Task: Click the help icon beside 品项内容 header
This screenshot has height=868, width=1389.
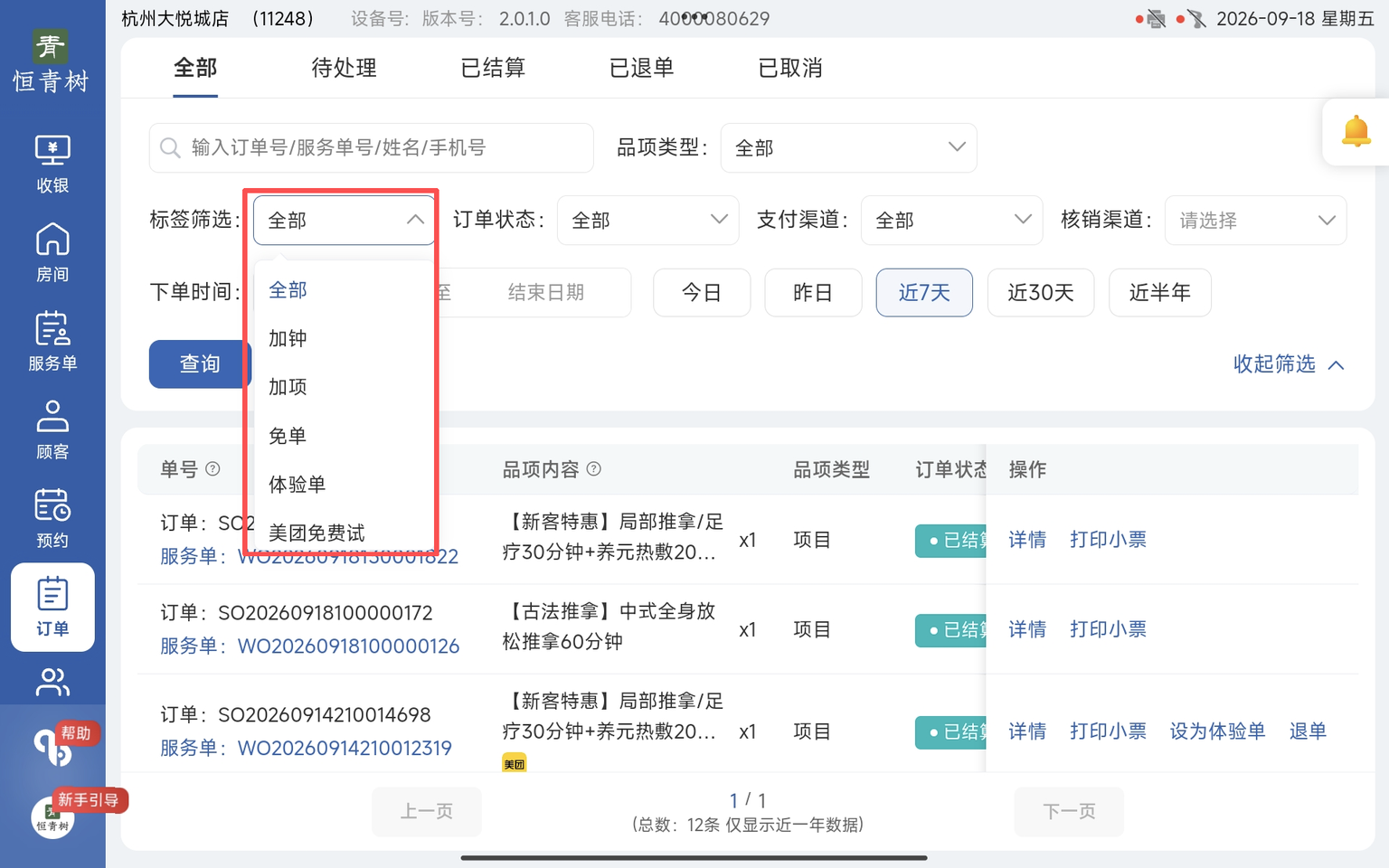Action: [594, 468]
